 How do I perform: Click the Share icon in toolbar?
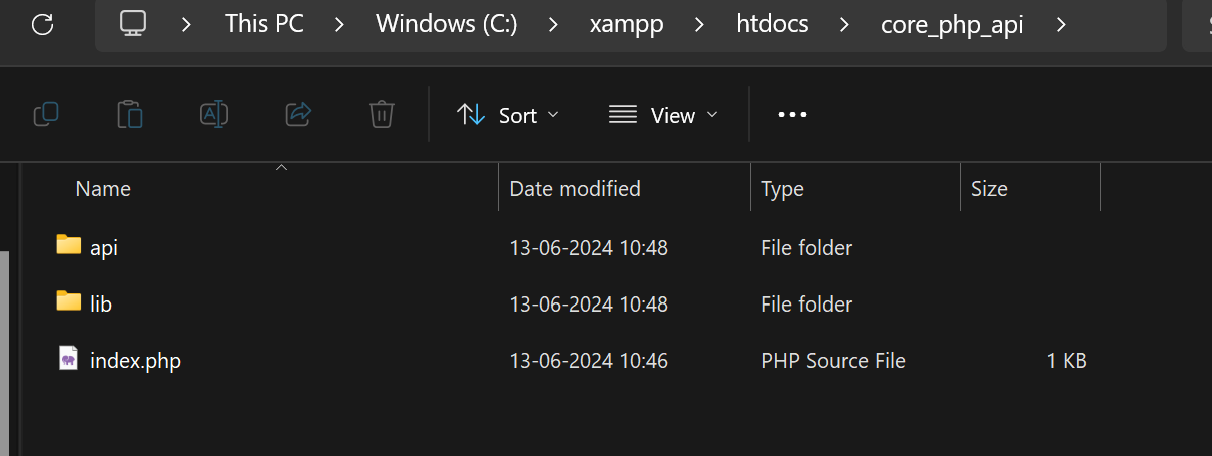point(298,115)
